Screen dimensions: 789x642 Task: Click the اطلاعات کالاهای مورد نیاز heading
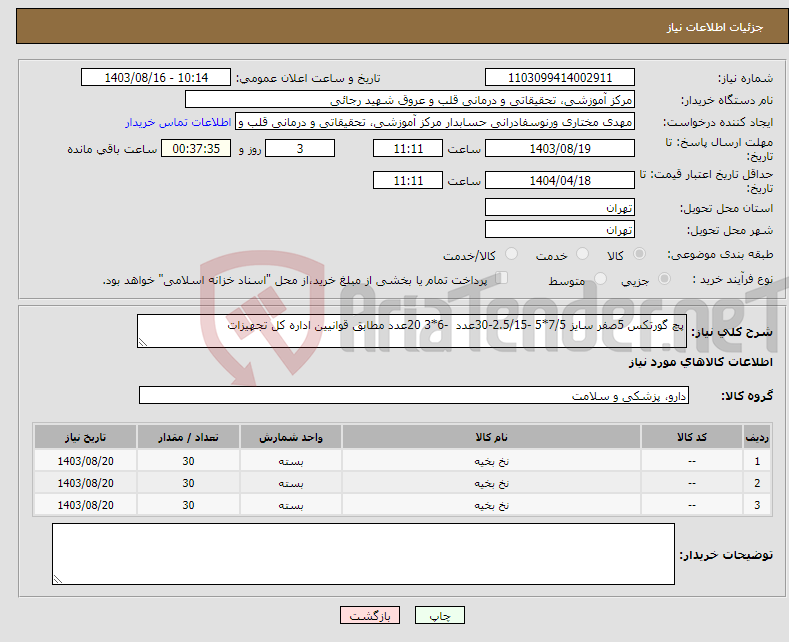(700, 362)
